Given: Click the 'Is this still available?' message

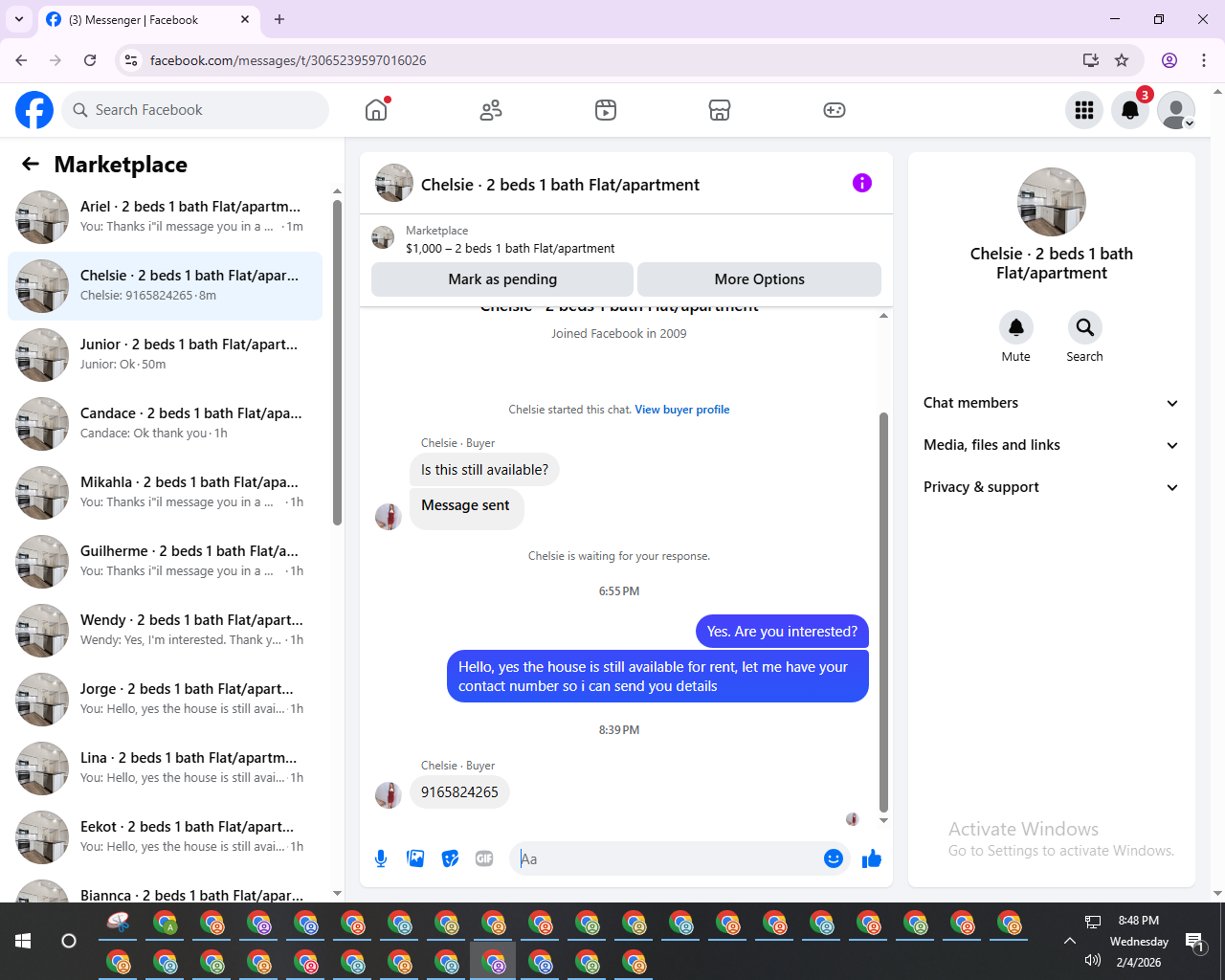Looking at the screenshot, I should coord(485,470).
